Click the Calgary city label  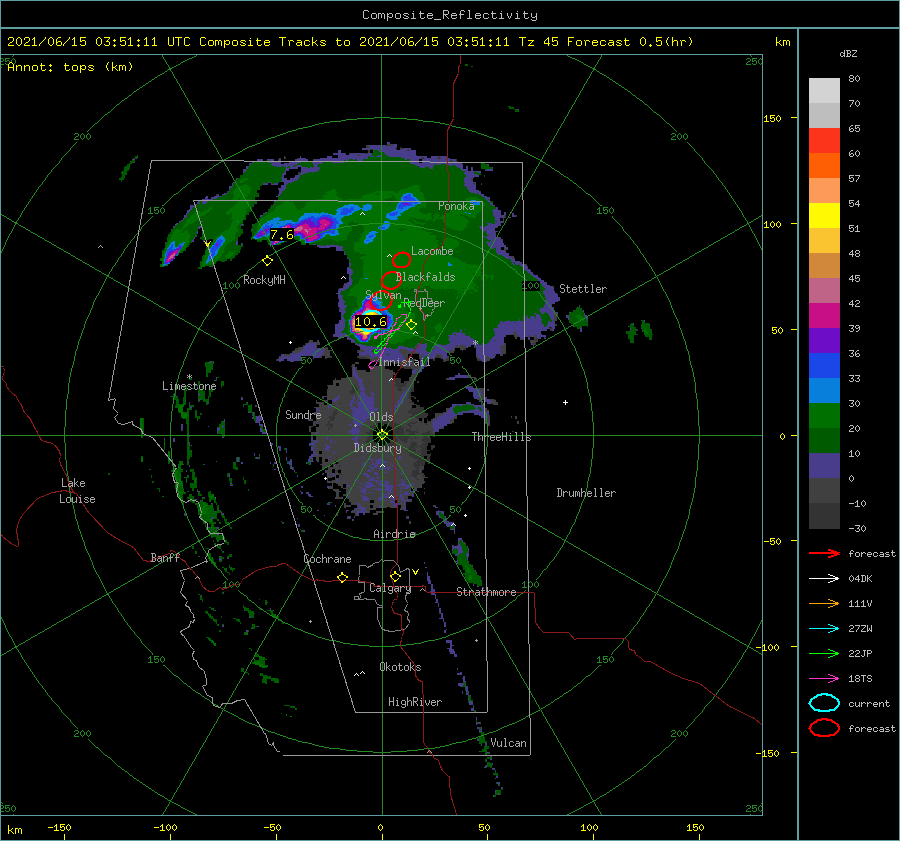pos(390,588)
